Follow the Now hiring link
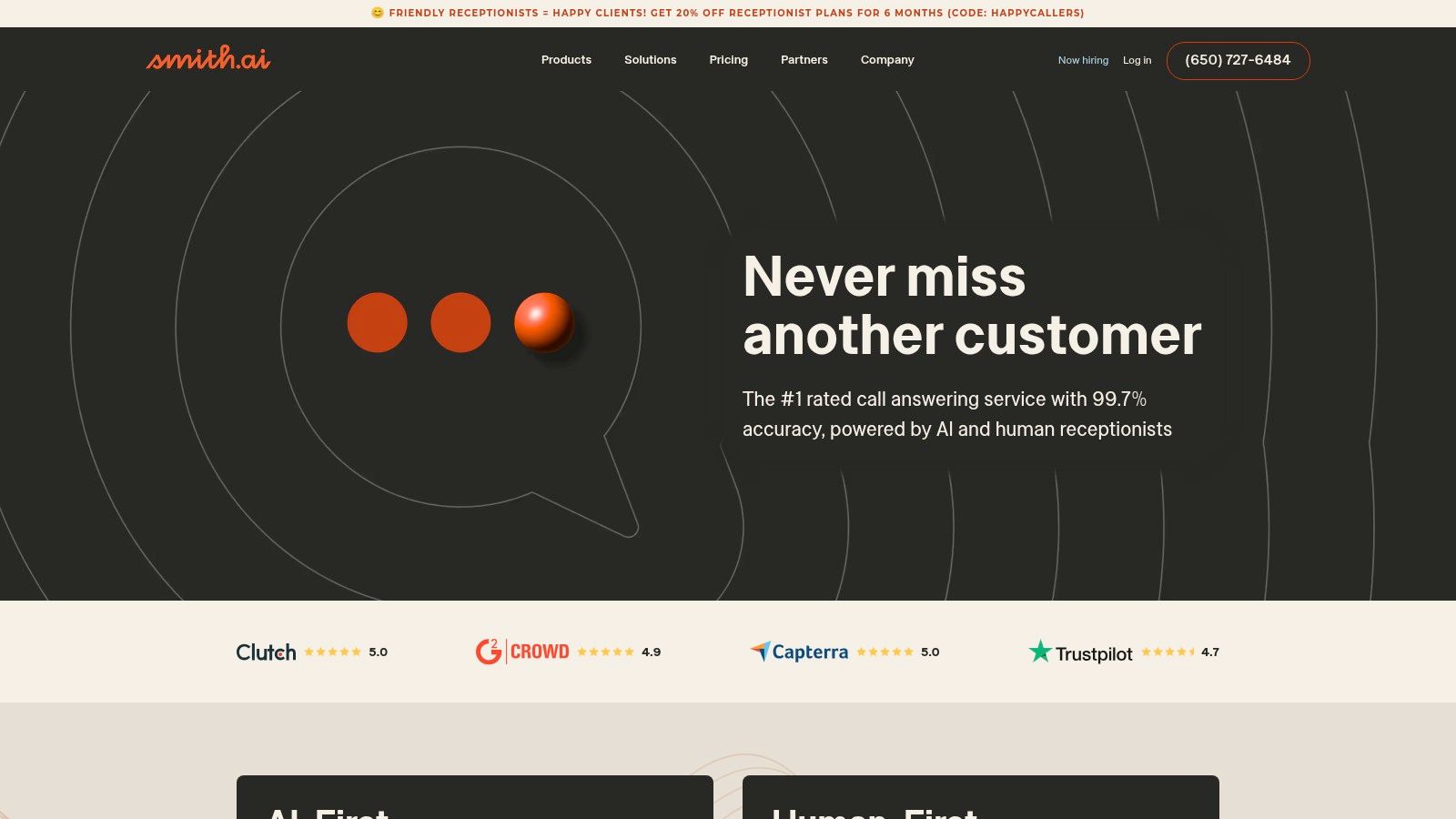The height and width of the screenshot is (819, 1456). [x=1083, y=60]
